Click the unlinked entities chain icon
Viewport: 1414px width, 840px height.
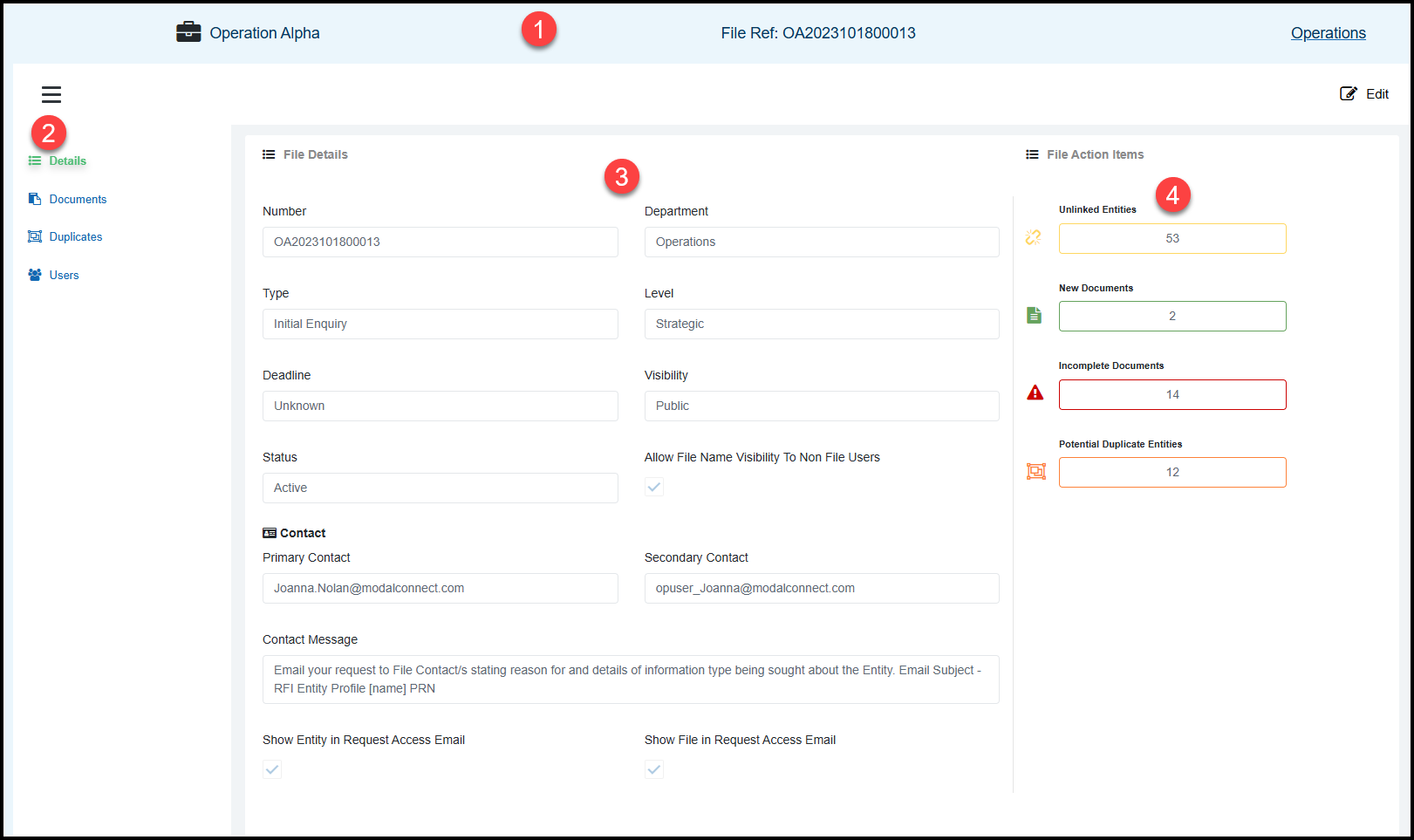pyautogui.click(x=1034, y=237)
